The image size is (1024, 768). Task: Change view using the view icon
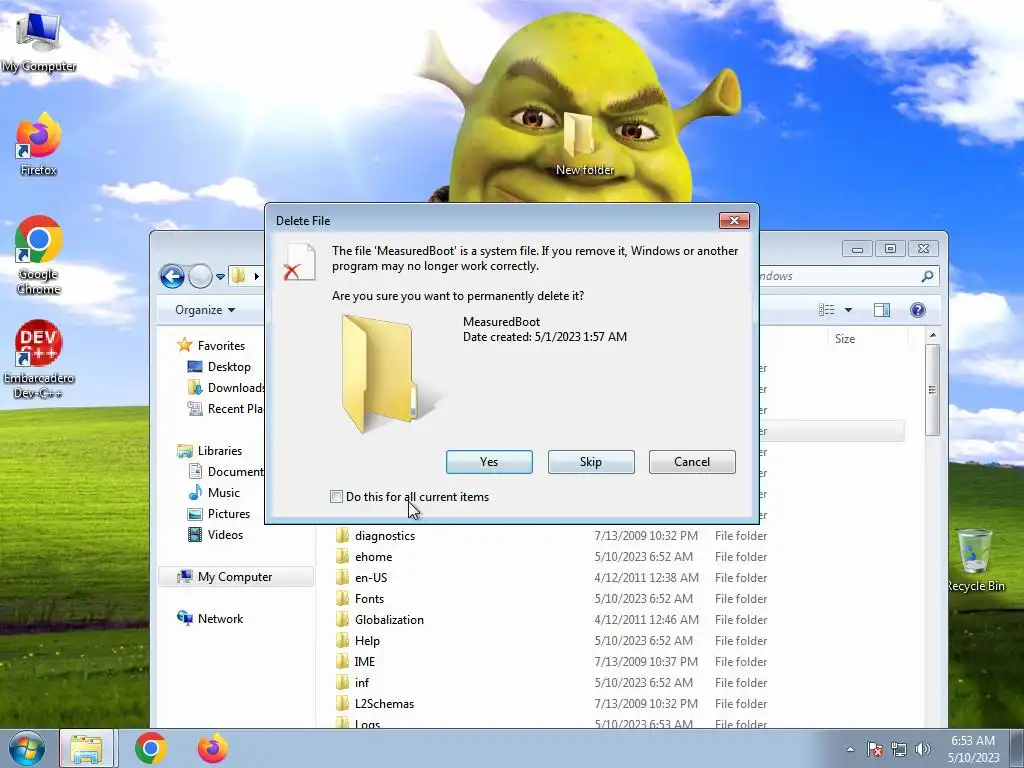(827, 310)
